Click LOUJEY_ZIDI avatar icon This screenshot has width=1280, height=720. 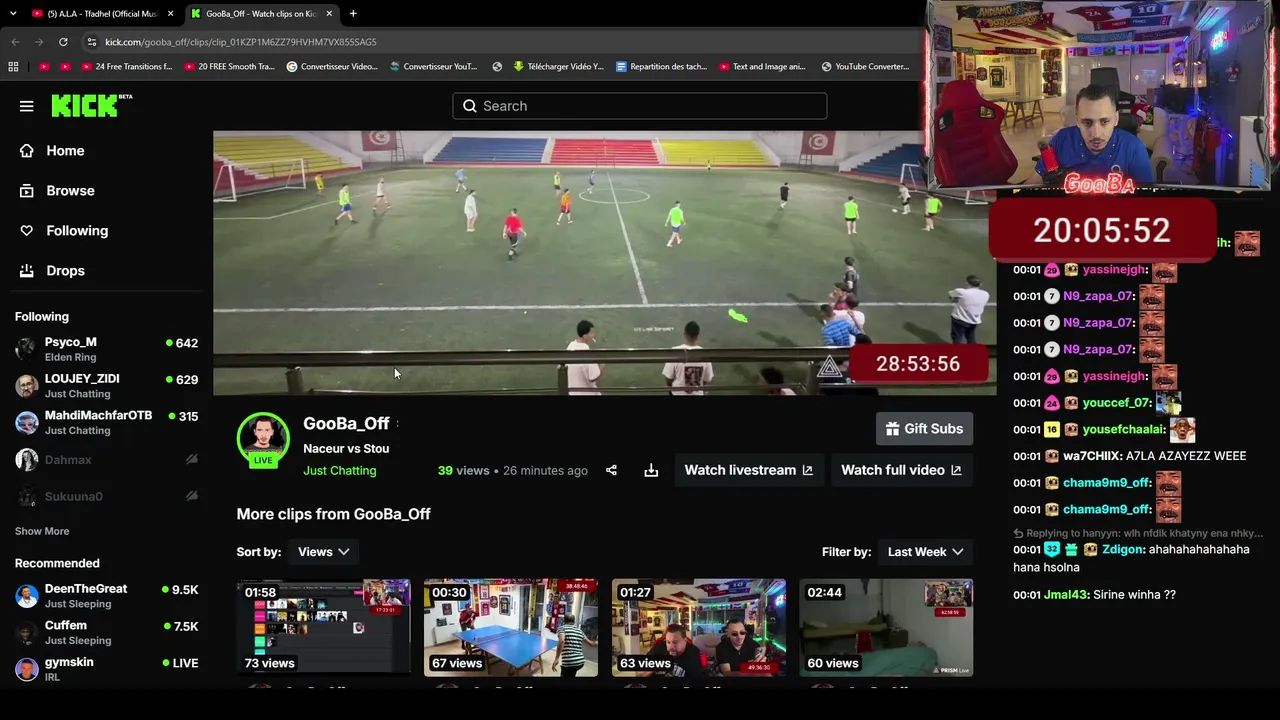[x=27, y=386]
